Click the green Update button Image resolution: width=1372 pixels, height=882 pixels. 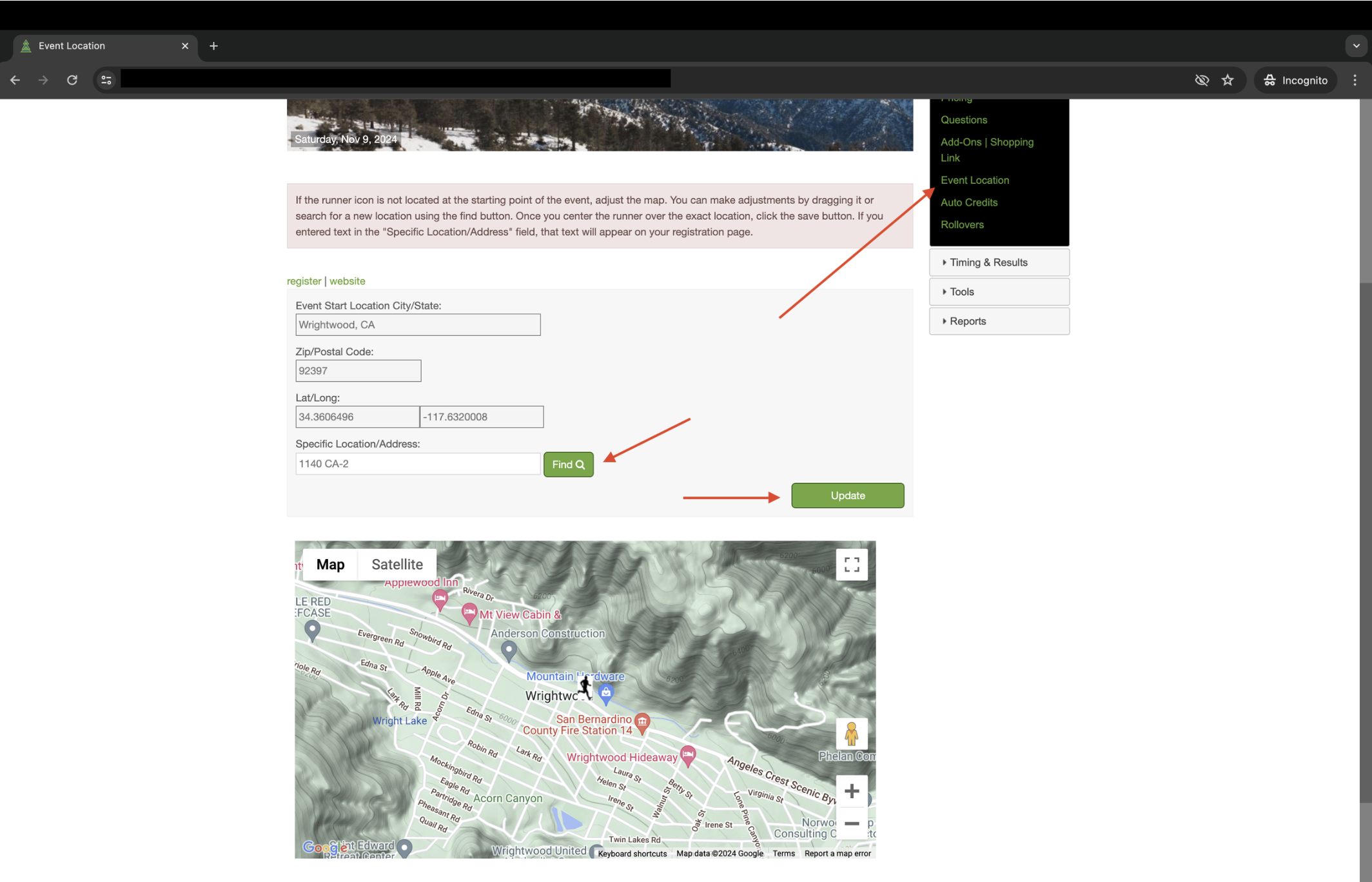(x=848, y=495)
